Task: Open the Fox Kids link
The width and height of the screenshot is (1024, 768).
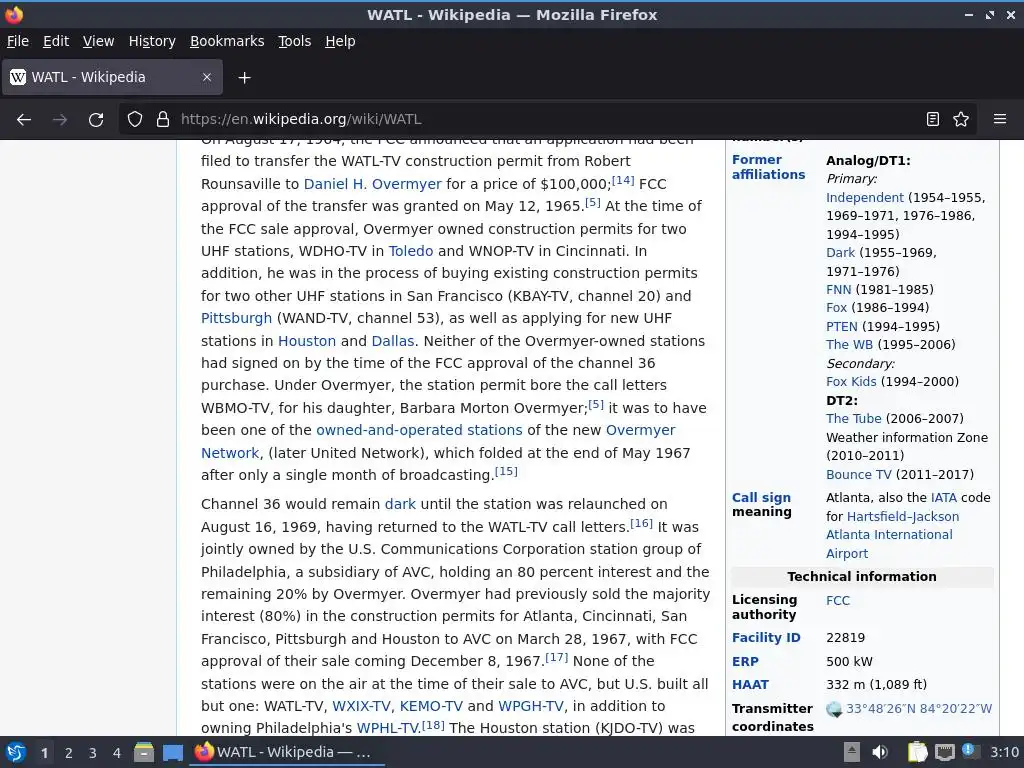Action: click(x=852, y=382)
